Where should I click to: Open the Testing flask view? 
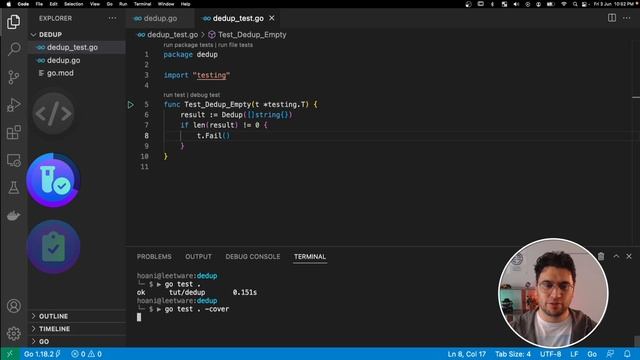[13, 188]
